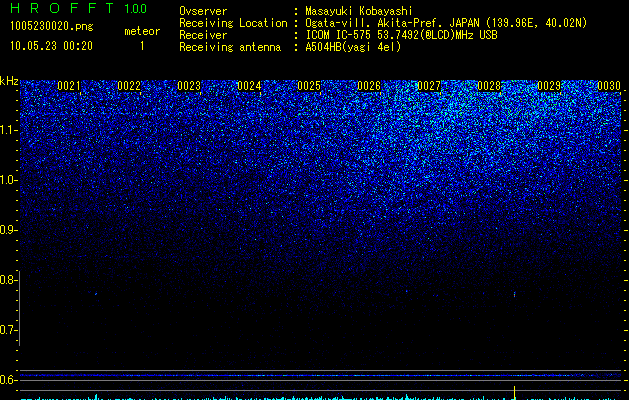Click the yellow meteor echo spike at bottom
Screen dimensions: 629x400
point(514,392)
